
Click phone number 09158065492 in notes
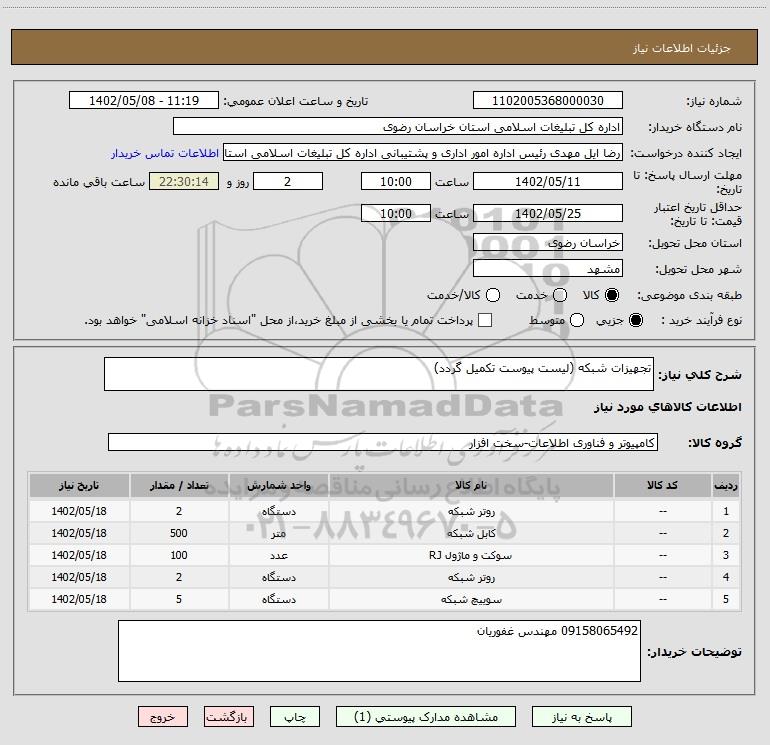pos(599,631)
